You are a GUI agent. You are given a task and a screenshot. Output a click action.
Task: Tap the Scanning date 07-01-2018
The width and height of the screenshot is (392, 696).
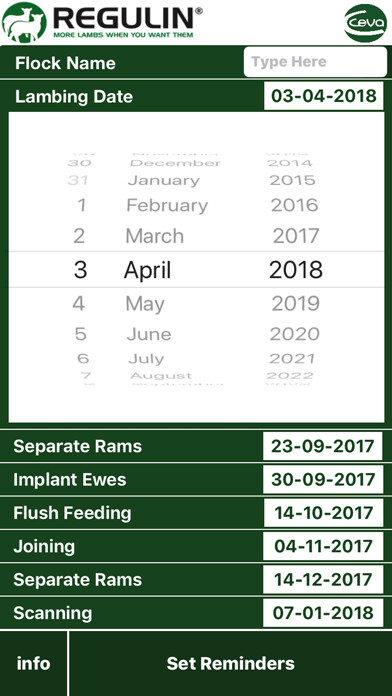coord(323,613)
